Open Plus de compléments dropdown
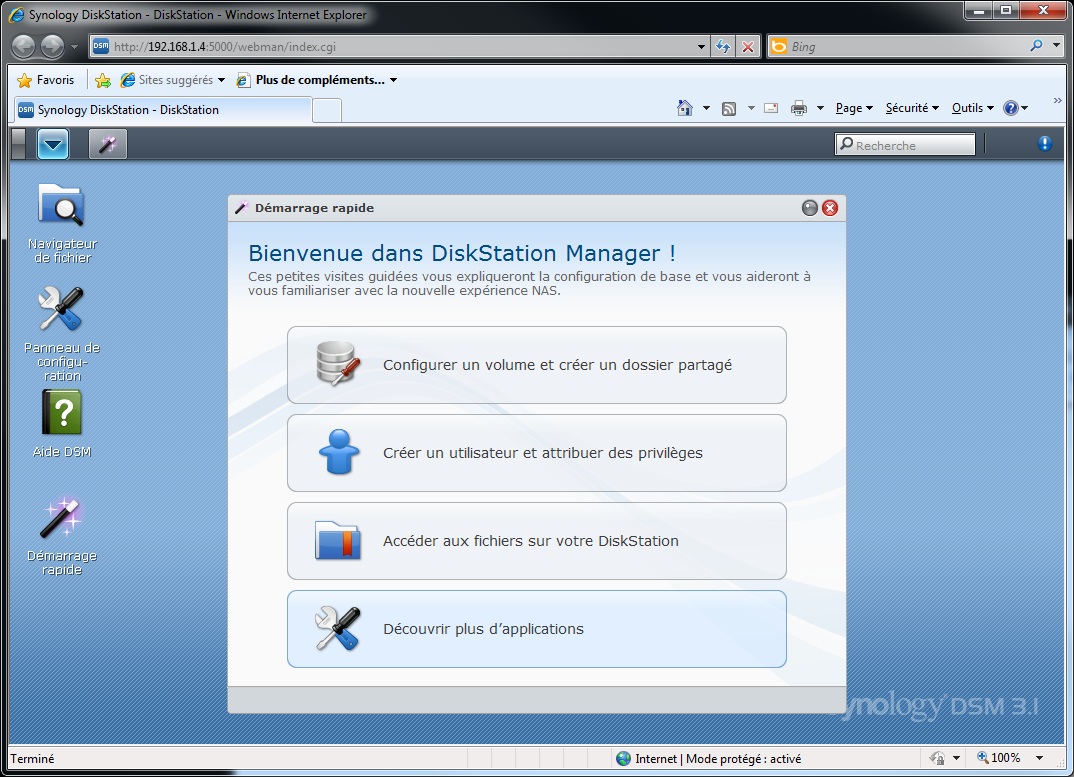 [x=393, y=80]
